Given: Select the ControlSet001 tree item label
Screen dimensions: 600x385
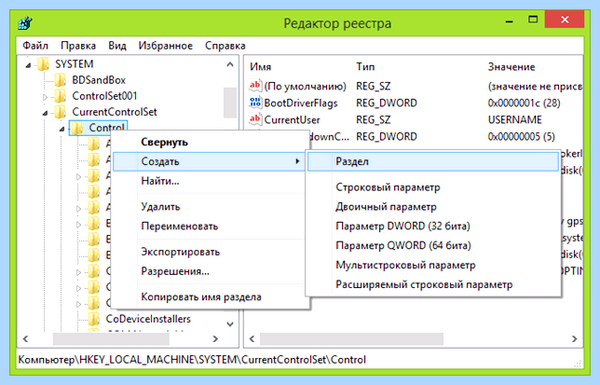Looking at the screenshot, I should pyautogui.click(x=104, y=96).
